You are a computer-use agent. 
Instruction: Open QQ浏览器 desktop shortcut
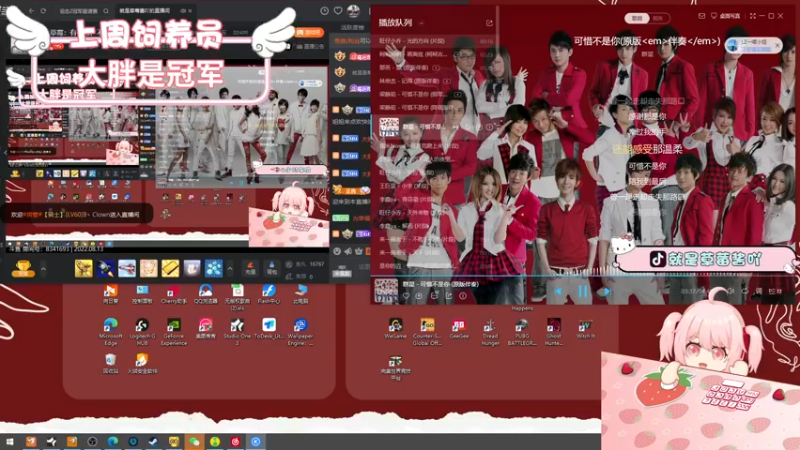(x=206, y=294)
